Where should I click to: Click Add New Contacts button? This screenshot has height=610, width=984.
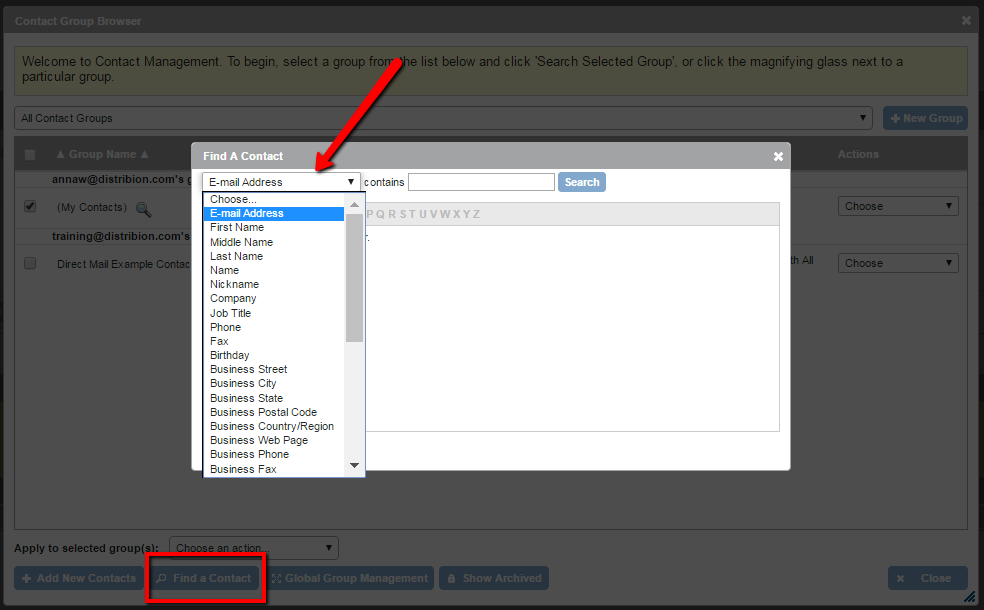coord(78,578)
